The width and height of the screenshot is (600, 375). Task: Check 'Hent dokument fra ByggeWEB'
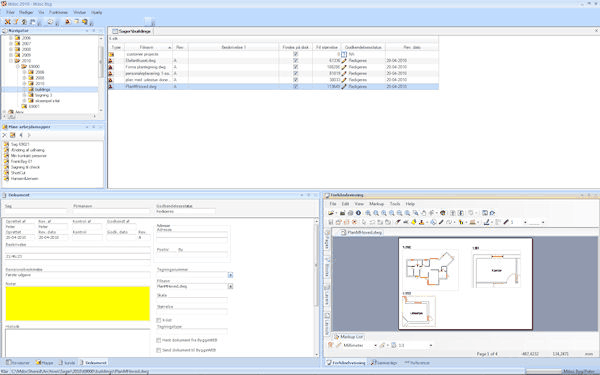(158, 340)
